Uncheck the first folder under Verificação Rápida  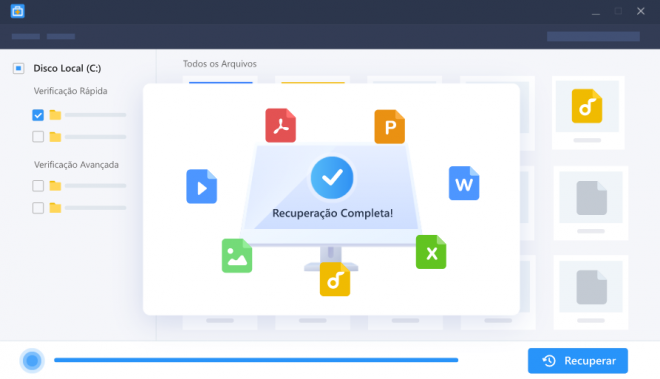38,115
